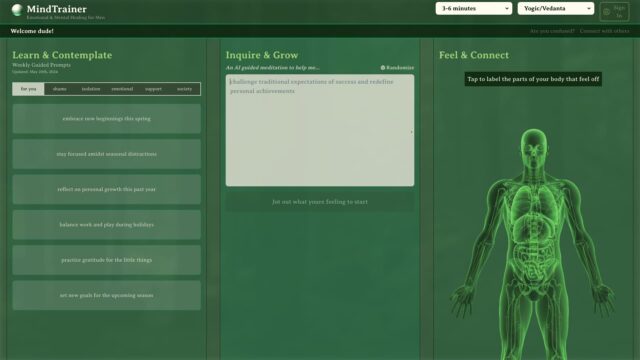
Task: Click the 'Inquire & Grow' heading
Action: [x=262, y=55]
